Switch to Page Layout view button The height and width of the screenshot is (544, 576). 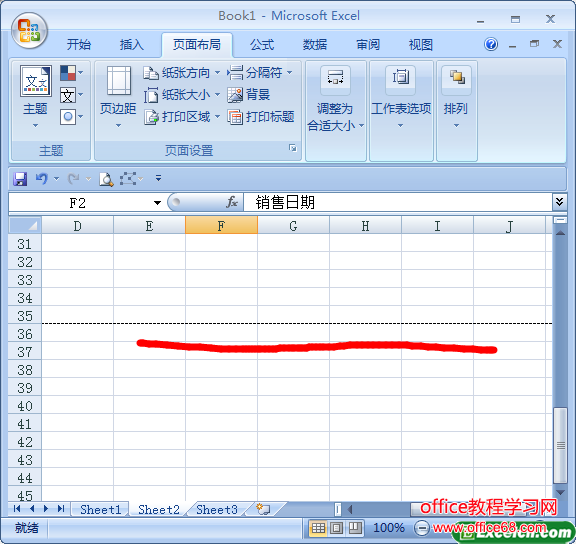(336, 528)
